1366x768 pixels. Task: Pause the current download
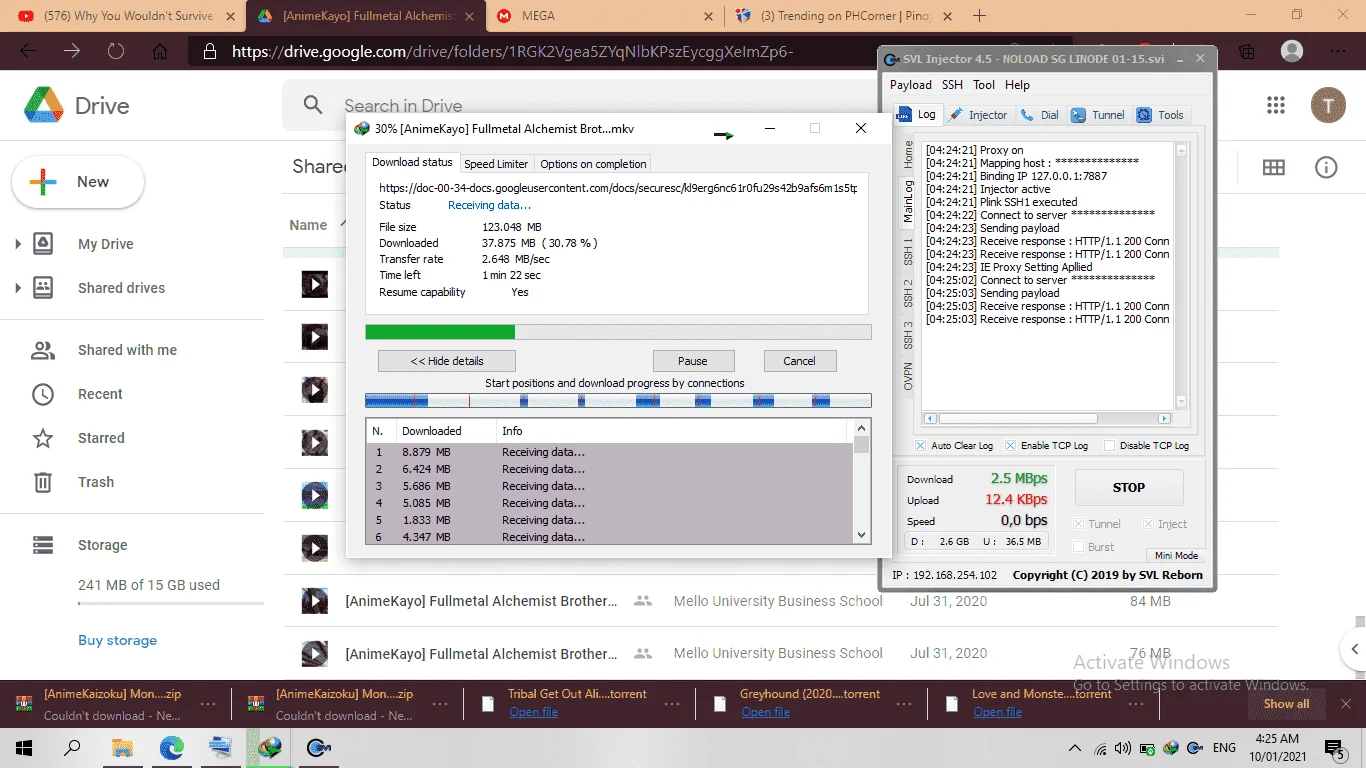click(692, 361)
